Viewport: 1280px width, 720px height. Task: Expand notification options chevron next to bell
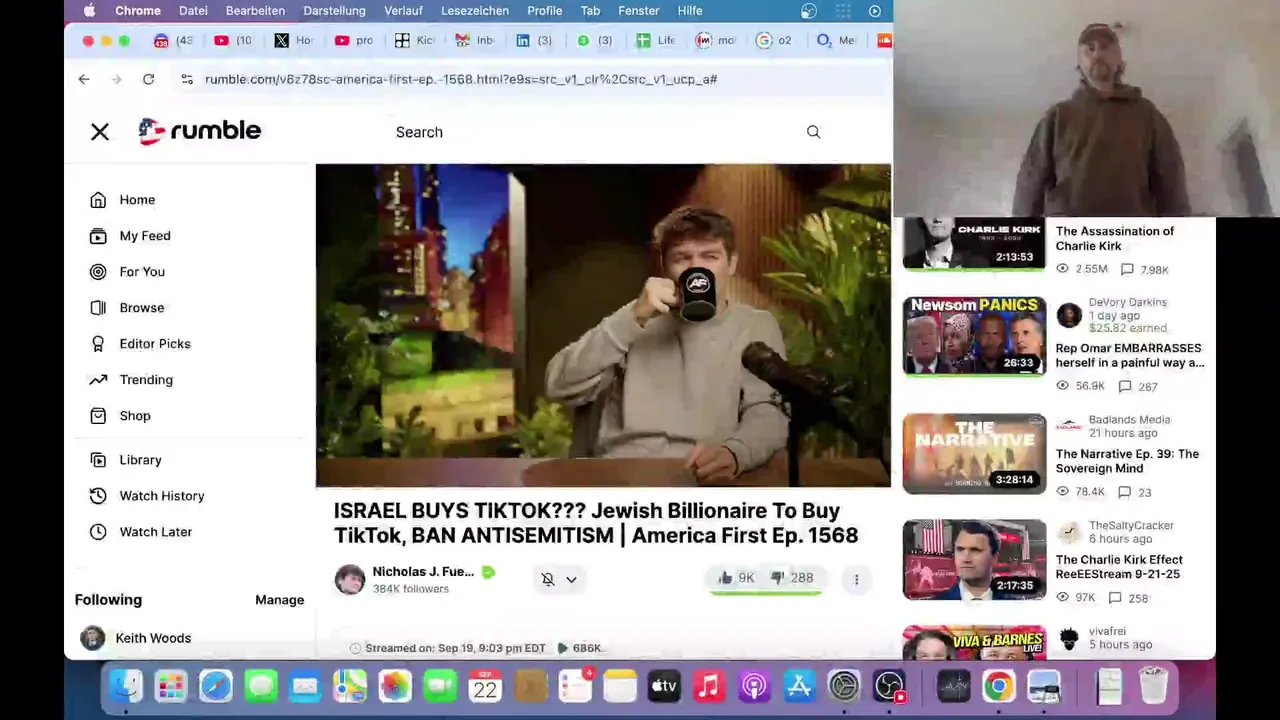[x=571, y=579]
